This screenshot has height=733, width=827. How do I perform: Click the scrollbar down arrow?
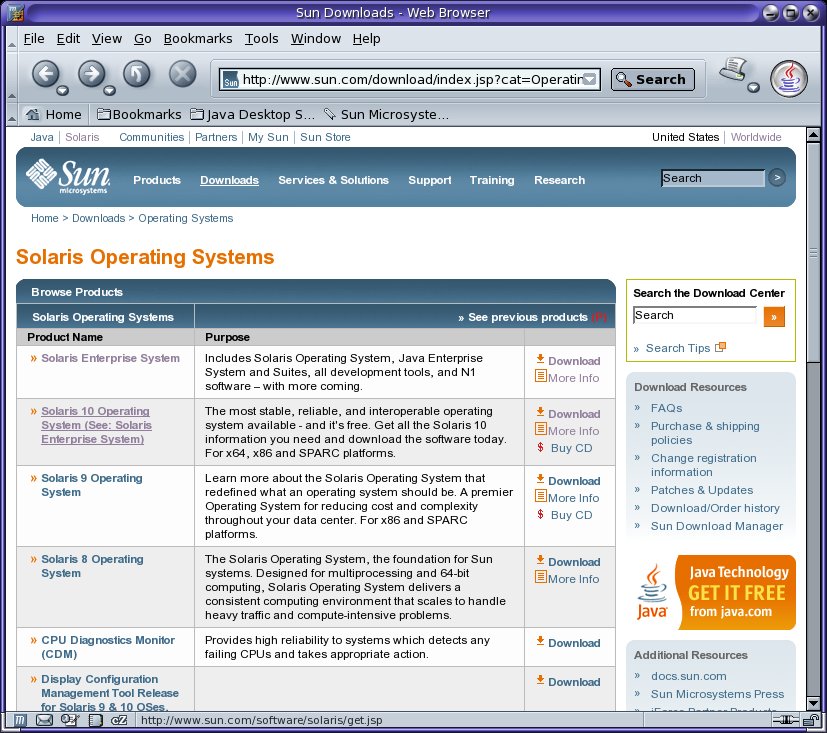click(814, 703)
